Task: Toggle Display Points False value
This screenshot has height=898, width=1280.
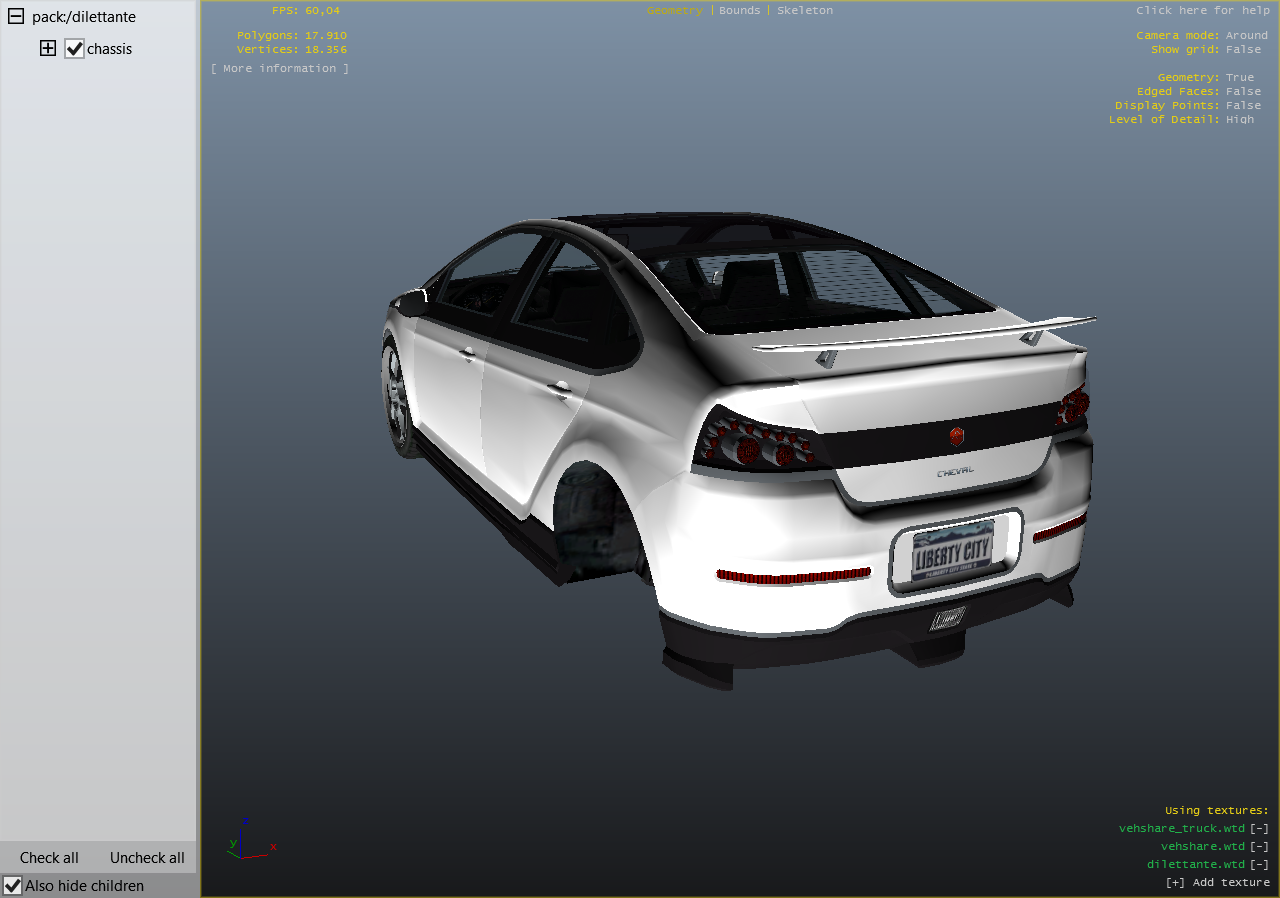Action: (1244, 105)
